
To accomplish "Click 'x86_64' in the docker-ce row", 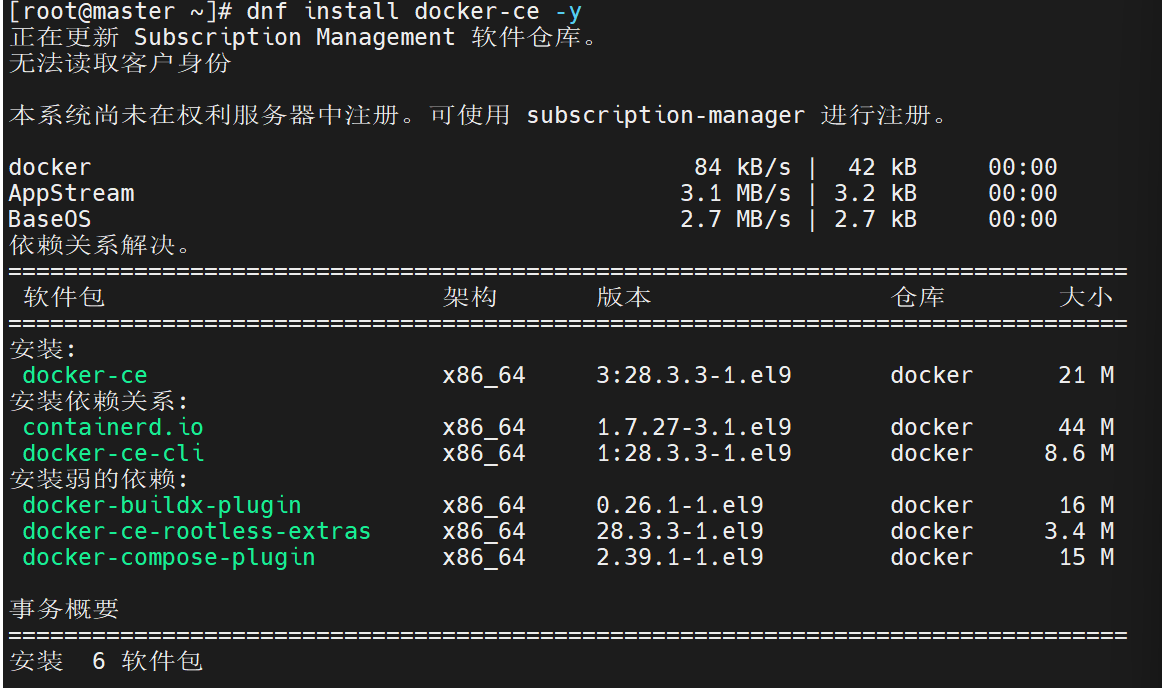I will point(484,376).
